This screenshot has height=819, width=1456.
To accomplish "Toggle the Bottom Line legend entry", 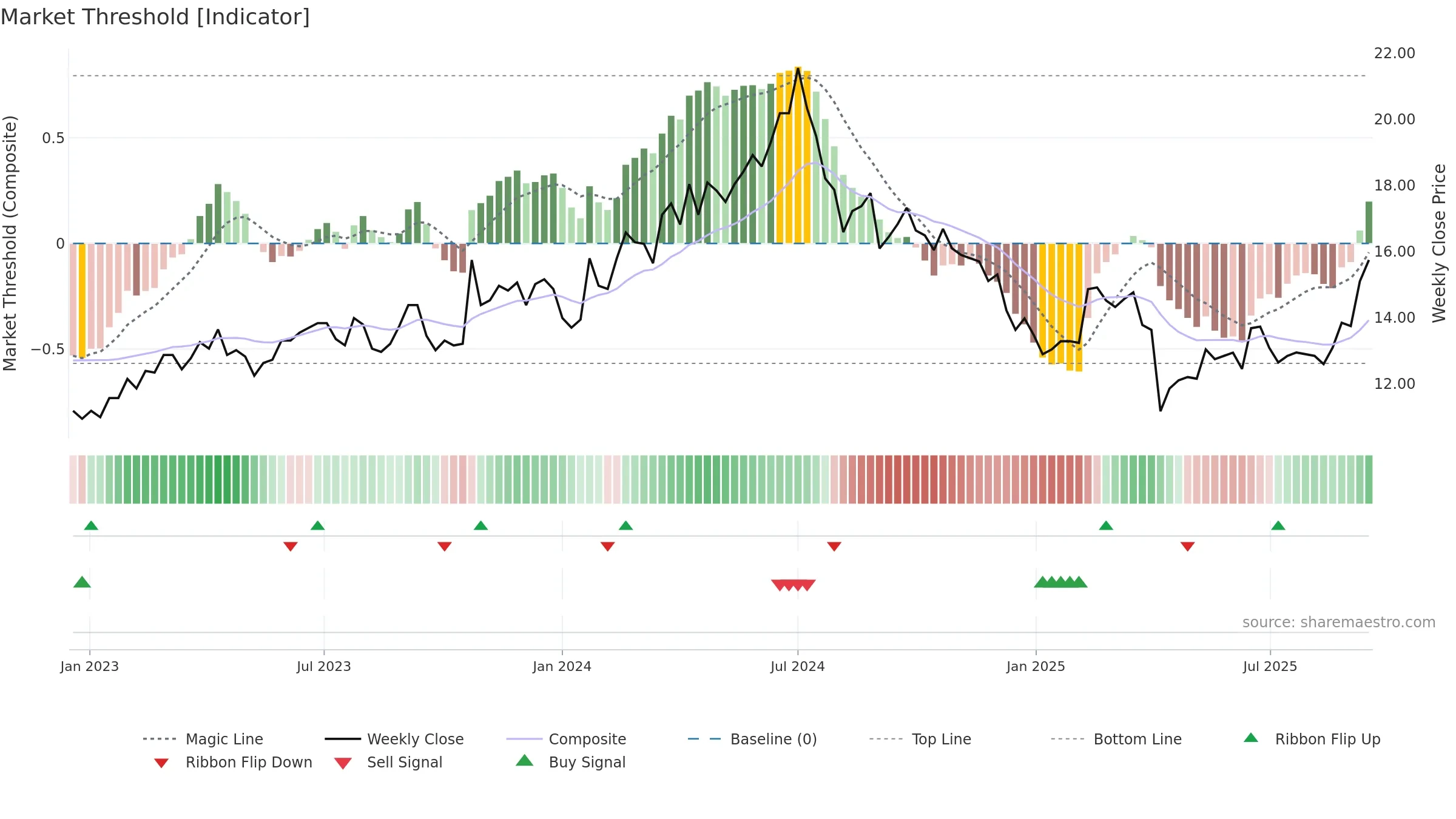I will pos(1116,739).
